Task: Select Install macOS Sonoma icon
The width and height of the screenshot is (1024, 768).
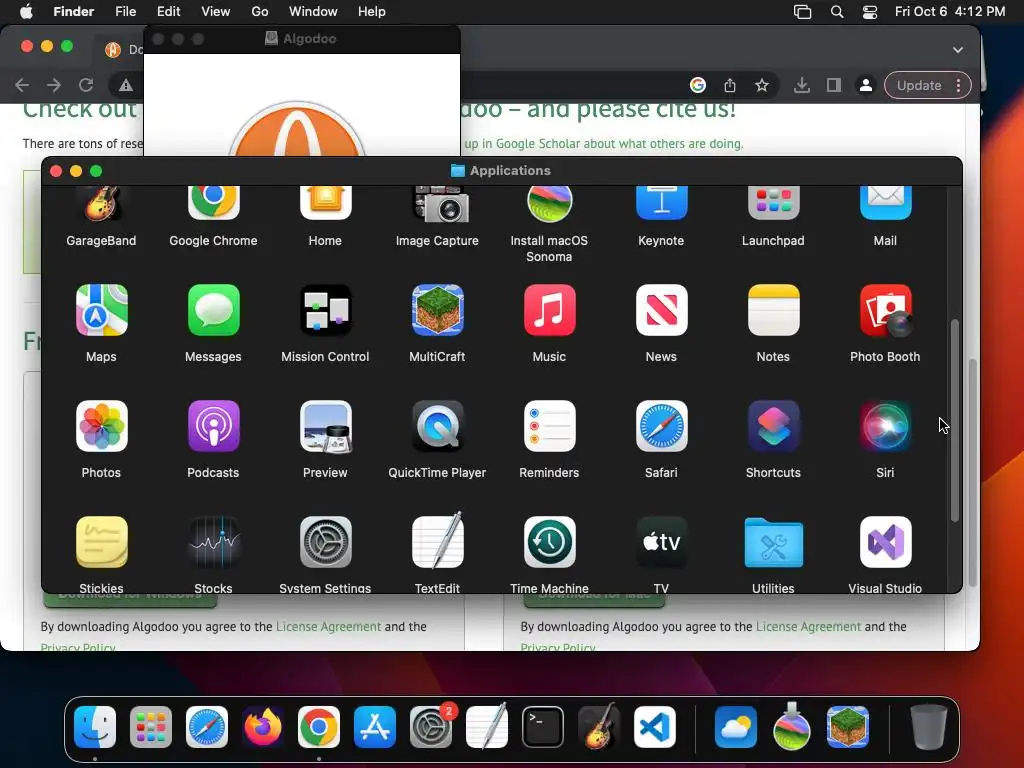Action: tap(549, 204)
